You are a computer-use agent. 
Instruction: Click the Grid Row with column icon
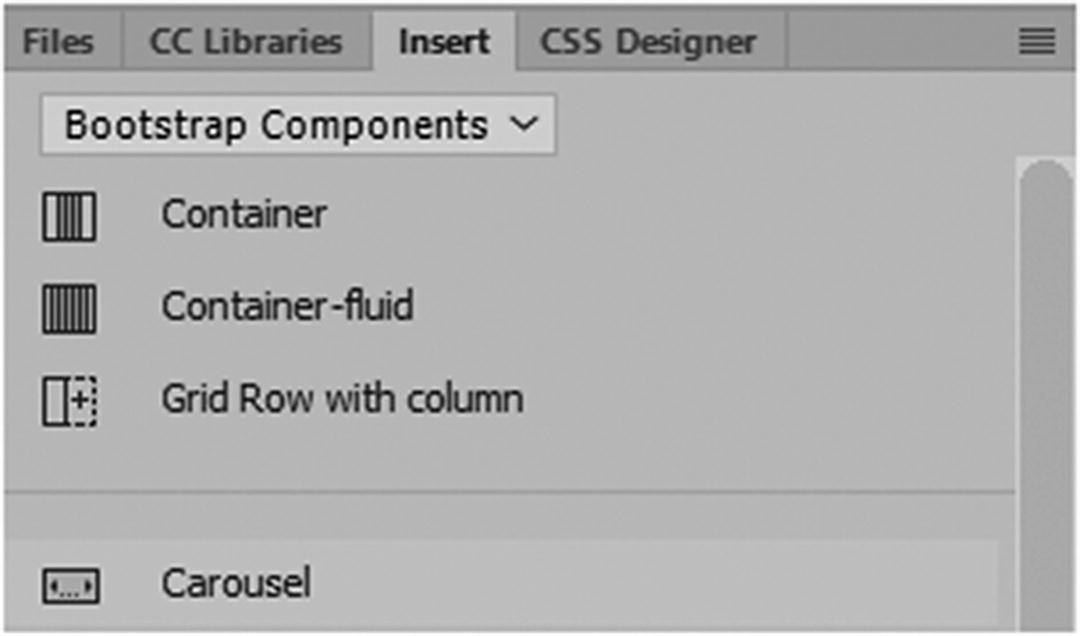point(69,401)
